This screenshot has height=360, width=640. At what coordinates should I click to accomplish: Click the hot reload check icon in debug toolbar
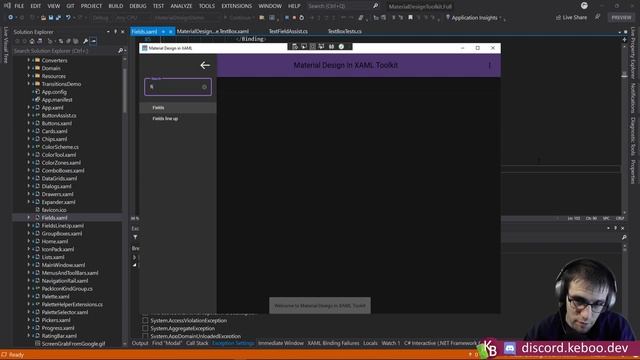[x=341, y=47]
